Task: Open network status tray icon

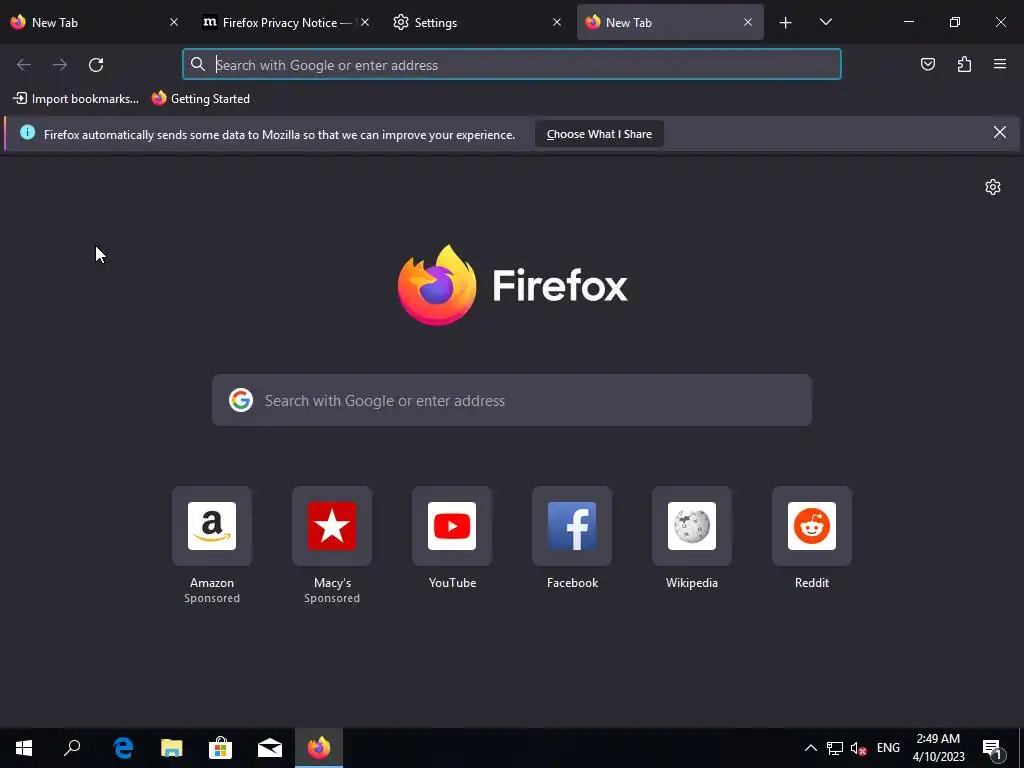Action: pos(835,748)
